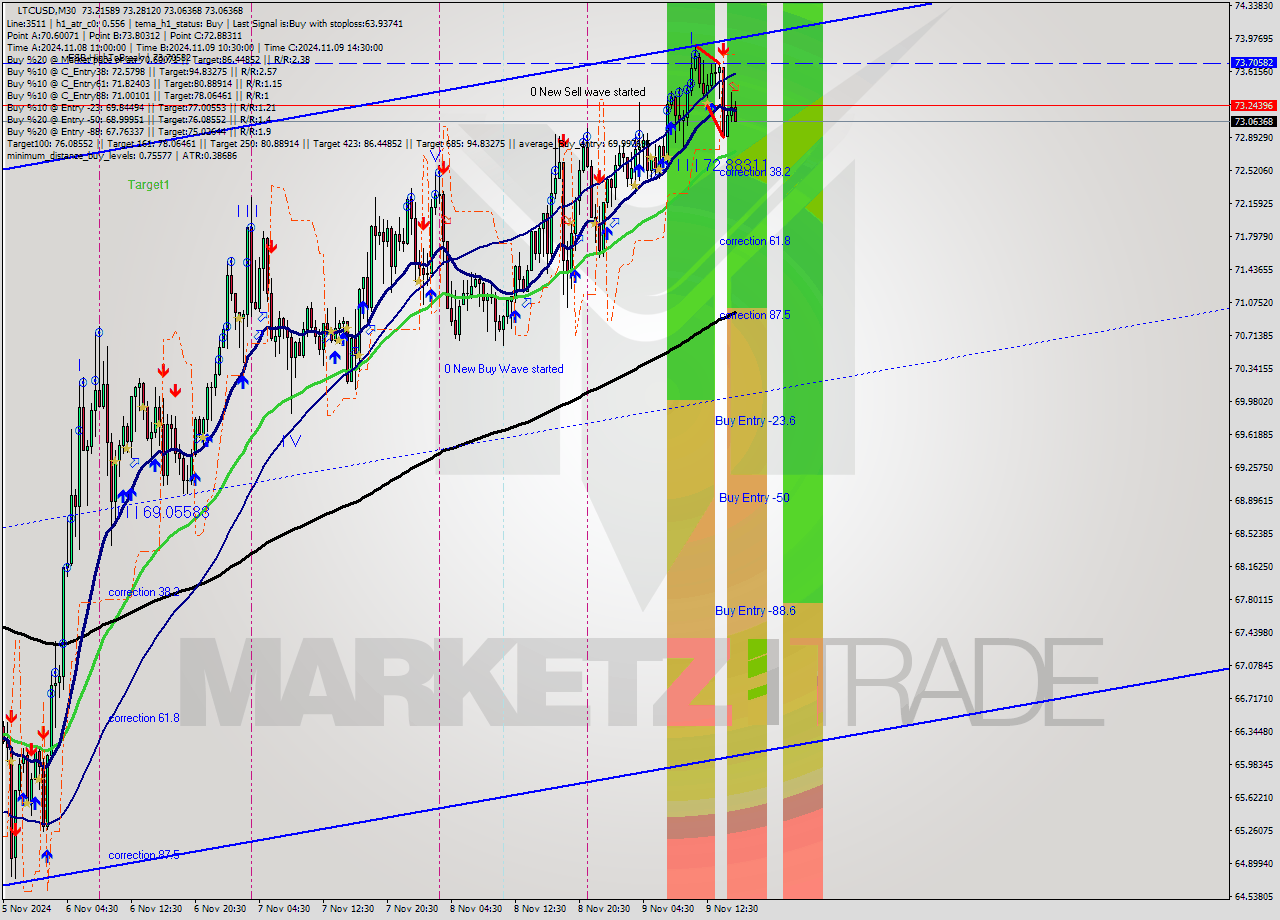Click the 74.33830 price axis value
The height and width of the screenshot is (920, 1280).
(x=1253, y=6)
